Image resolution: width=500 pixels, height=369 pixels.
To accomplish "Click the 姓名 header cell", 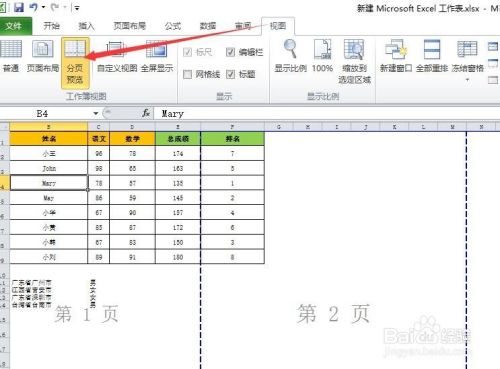I will click(x=49, y=139).
